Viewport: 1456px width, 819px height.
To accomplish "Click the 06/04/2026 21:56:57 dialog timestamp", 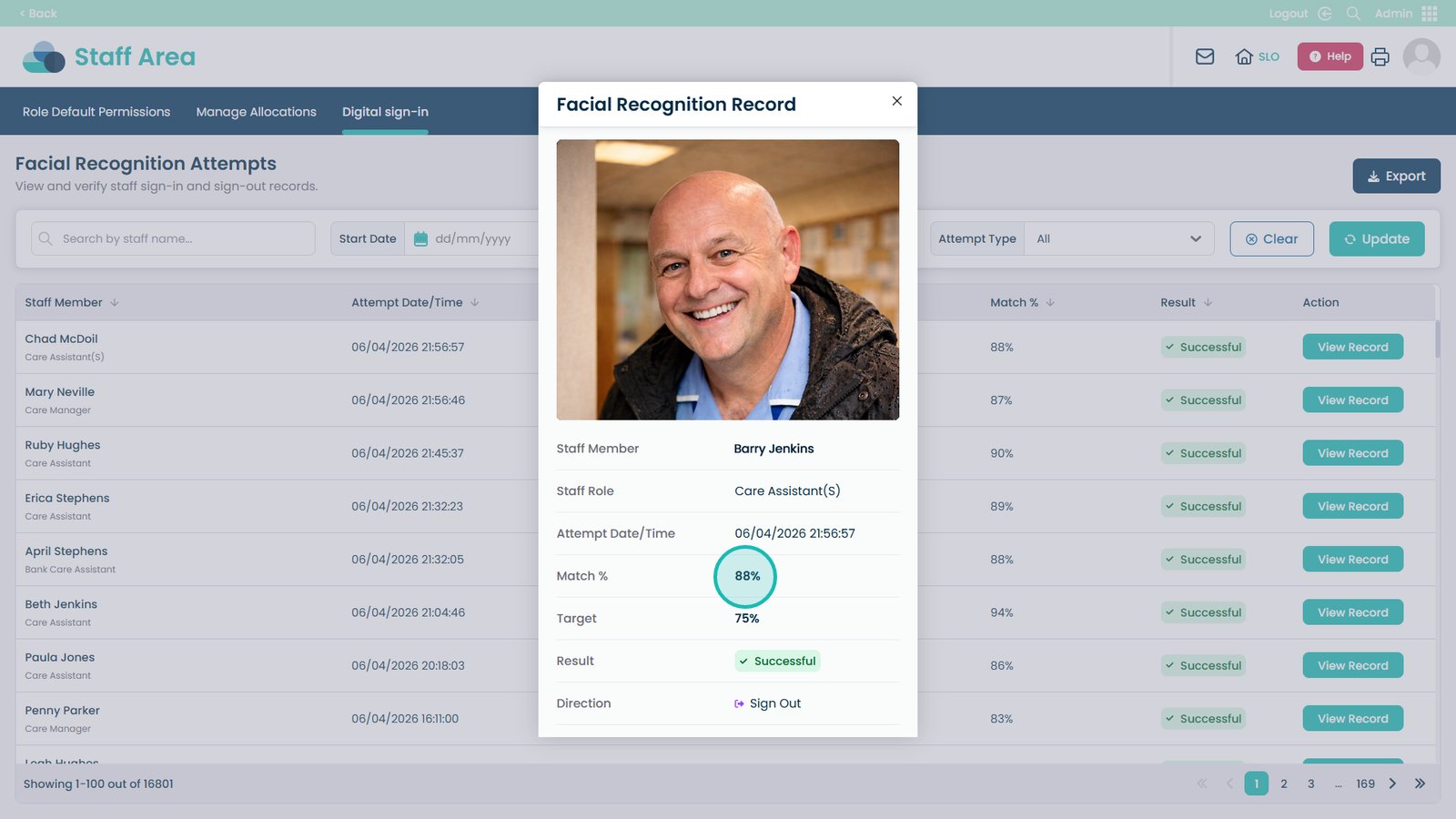I will pyautogui.click(x=794, y=533).
